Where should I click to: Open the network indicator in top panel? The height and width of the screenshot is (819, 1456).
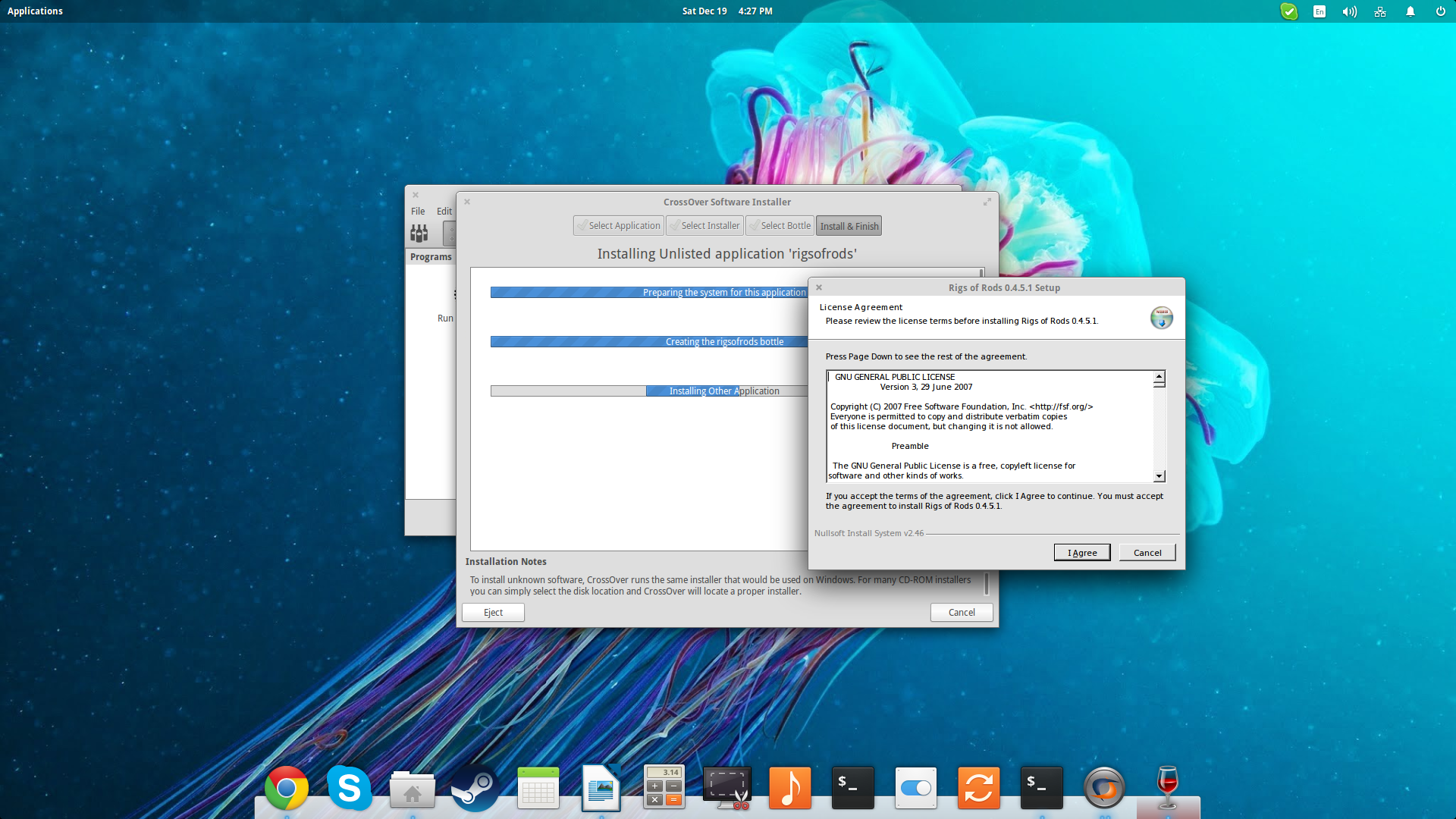[1380, 11]
